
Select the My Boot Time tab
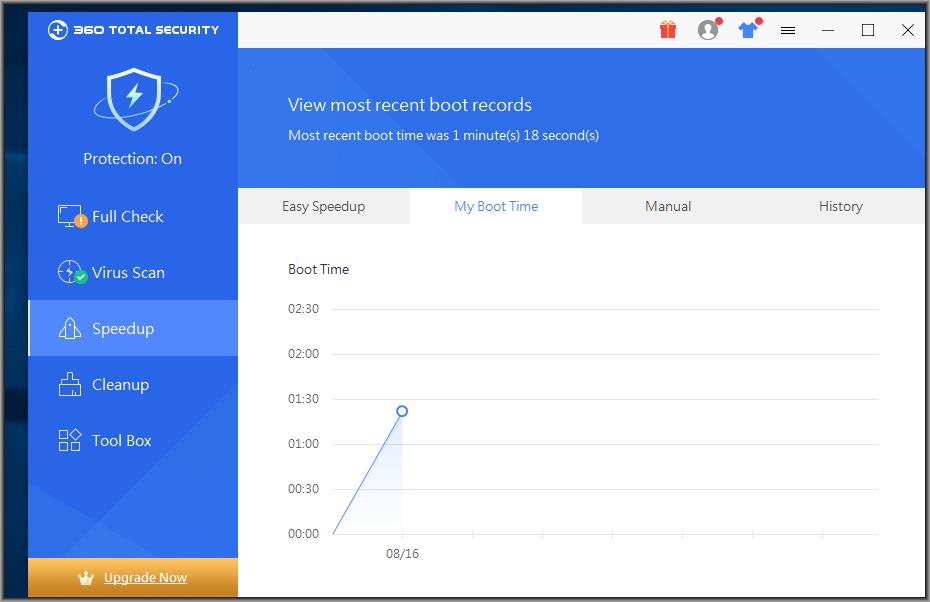click(496, 207)
